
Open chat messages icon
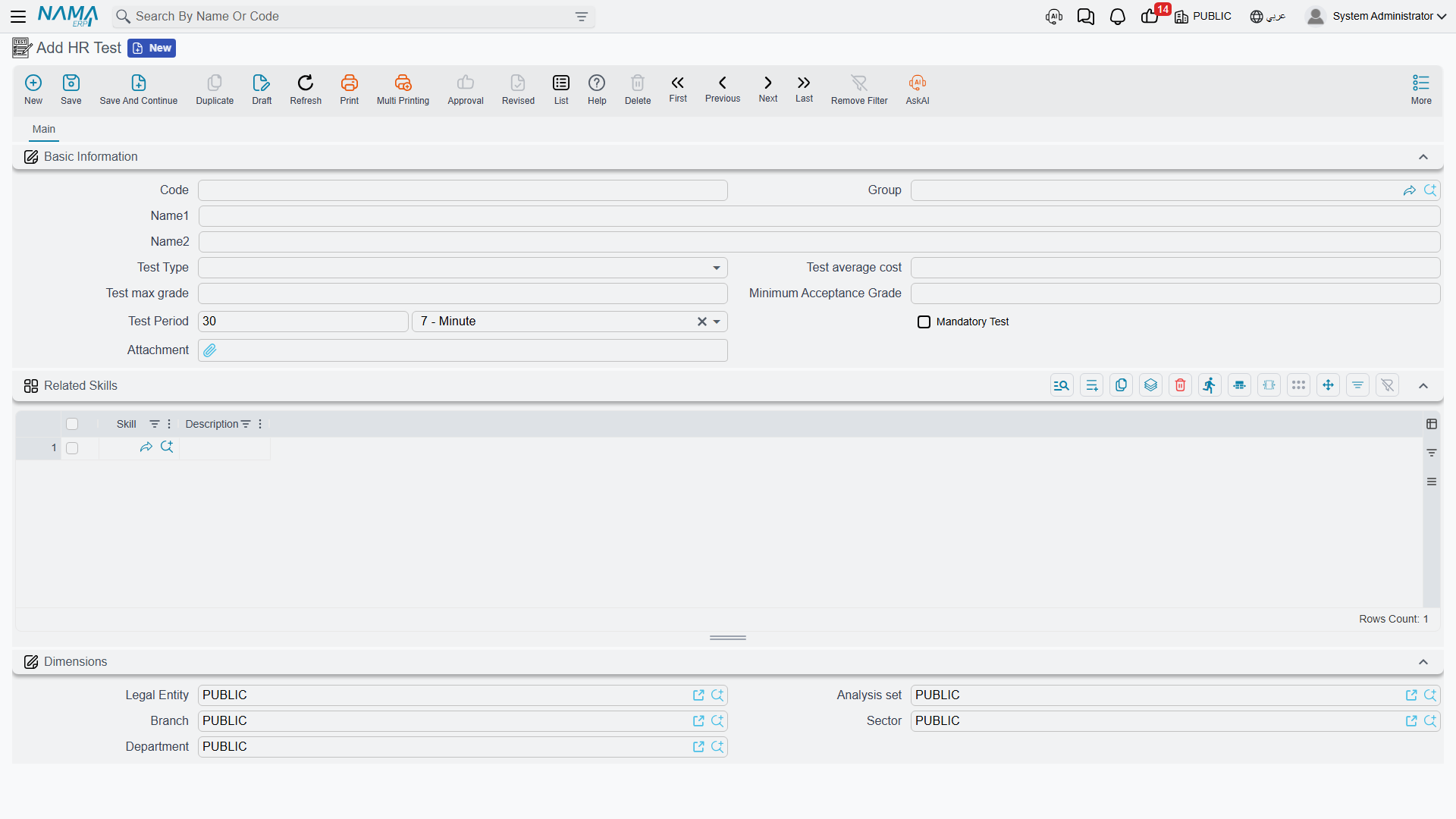pos(1085,16)
